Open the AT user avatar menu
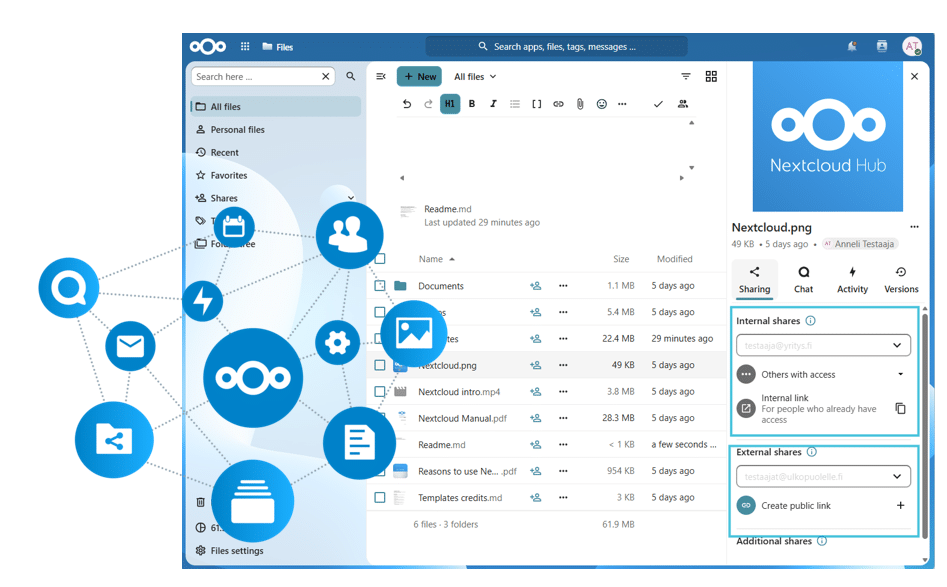Image resolution: width=947 pixels, height=587 pixels. (911, 47)
